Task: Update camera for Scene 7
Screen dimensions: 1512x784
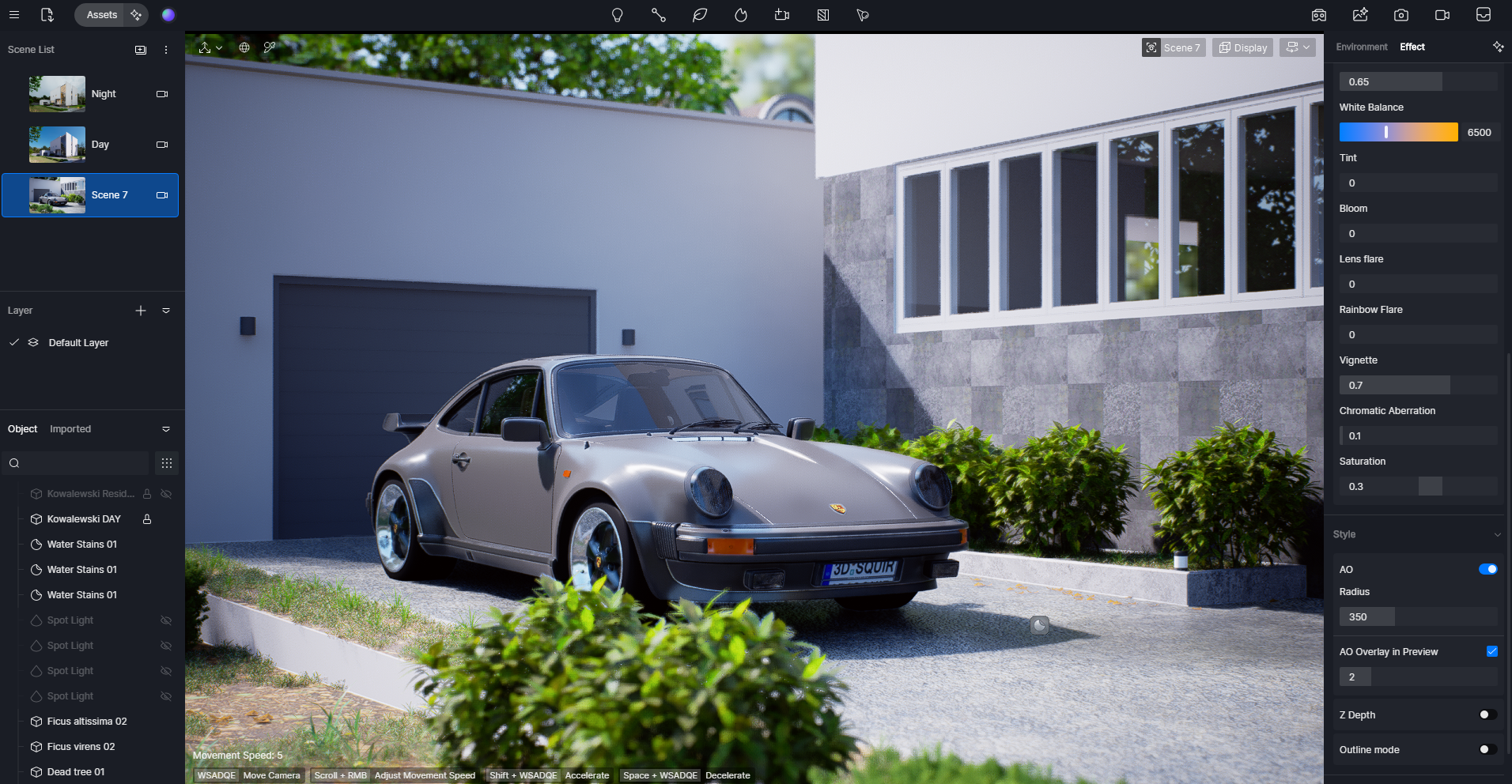Action: [162, 195]
